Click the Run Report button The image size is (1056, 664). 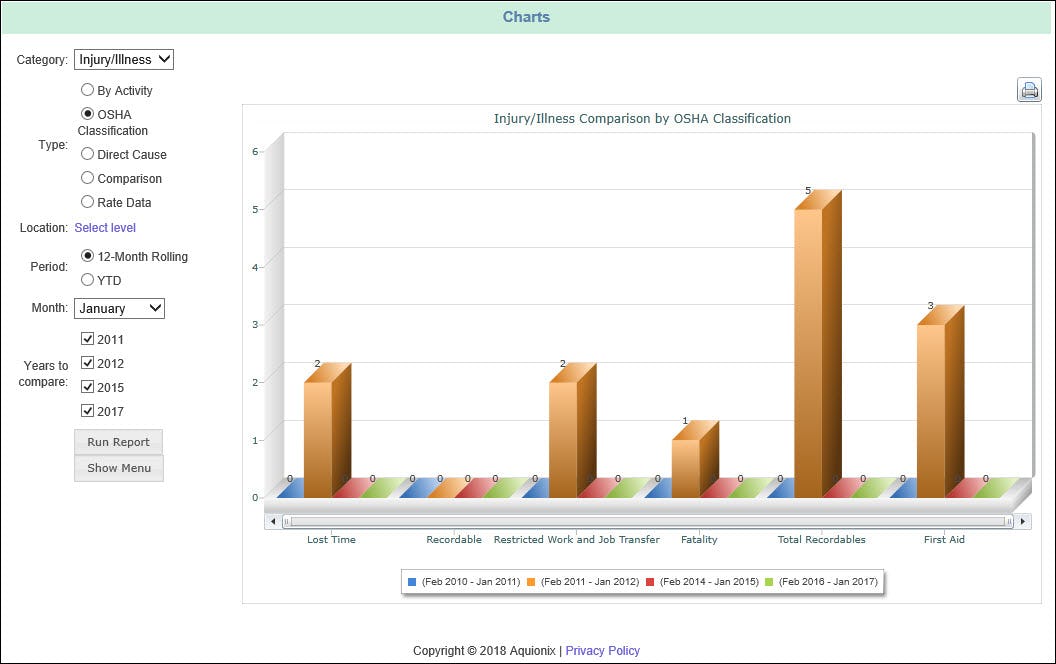coord(118,441)
